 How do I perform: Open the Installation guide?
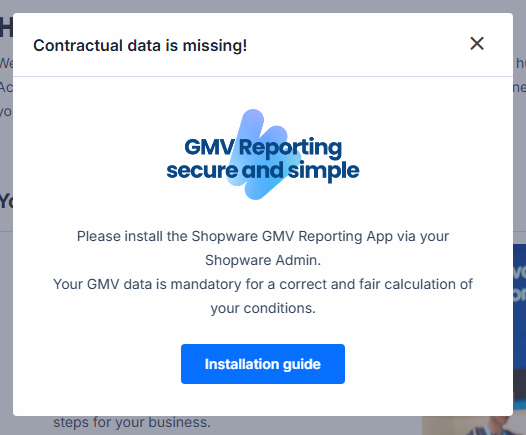pos(263,364)
